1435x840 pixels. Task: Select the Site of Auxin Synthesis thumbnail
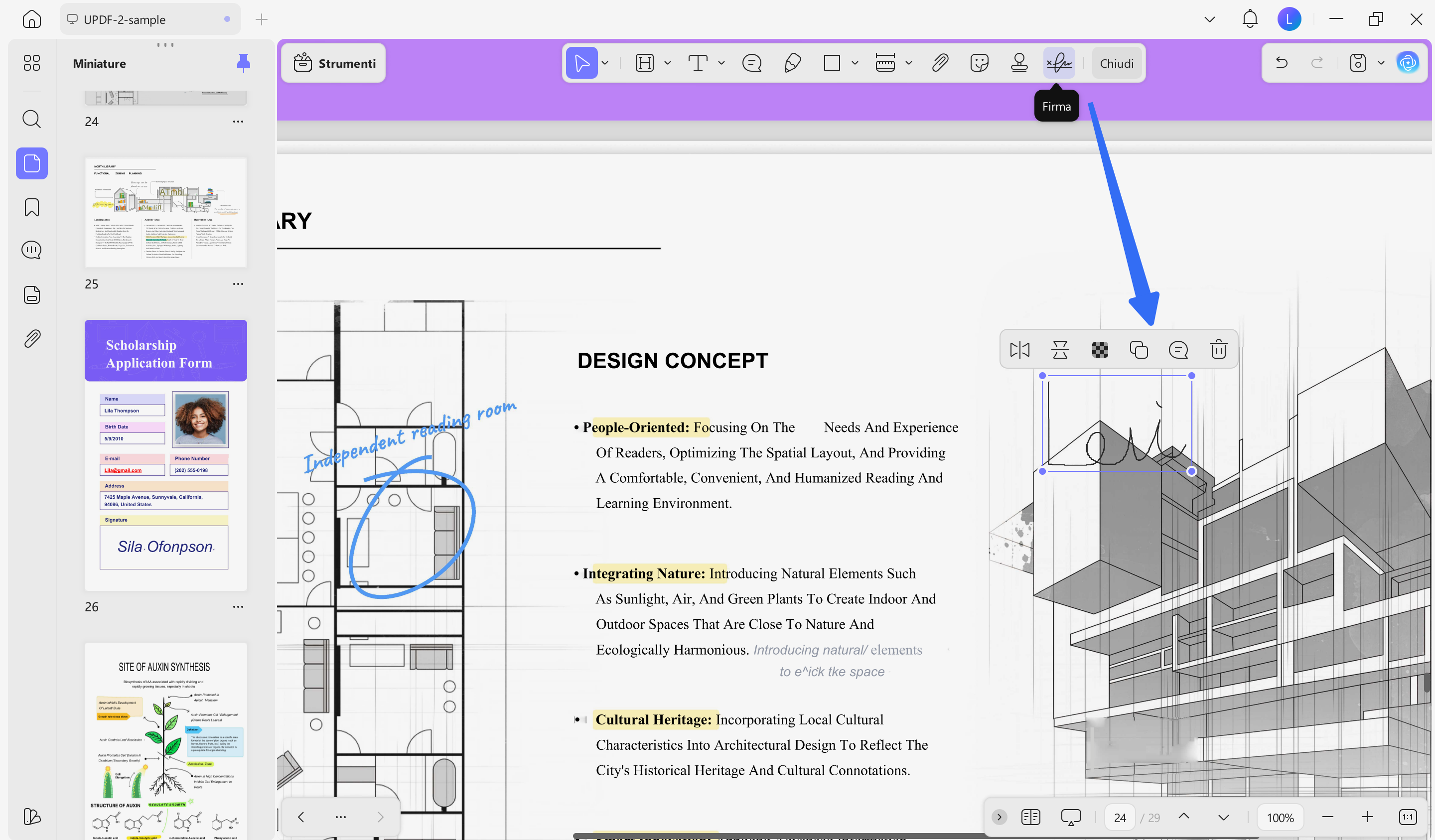pos(166,741)
